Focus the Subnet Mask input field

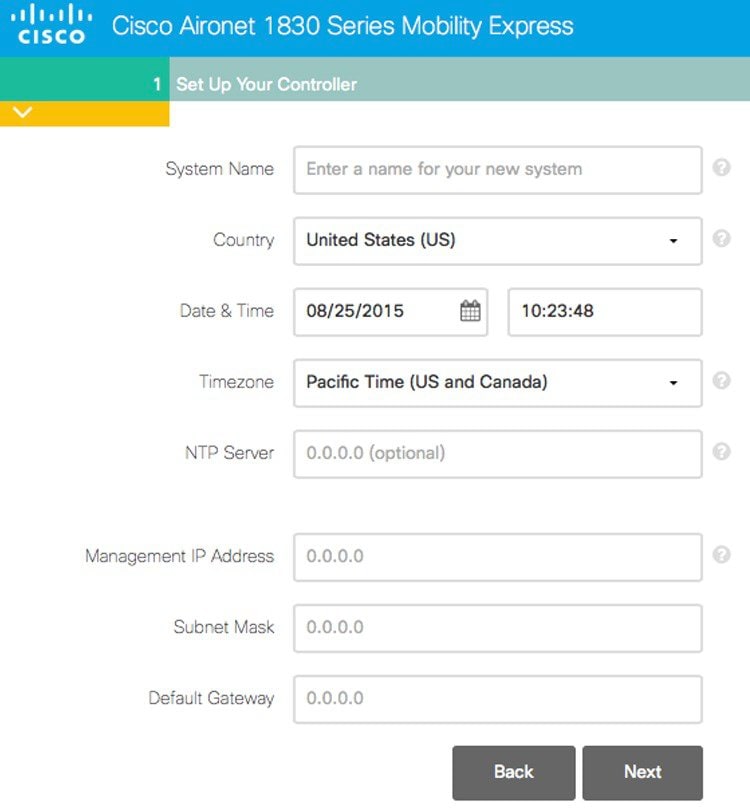(x=498, y=628)
